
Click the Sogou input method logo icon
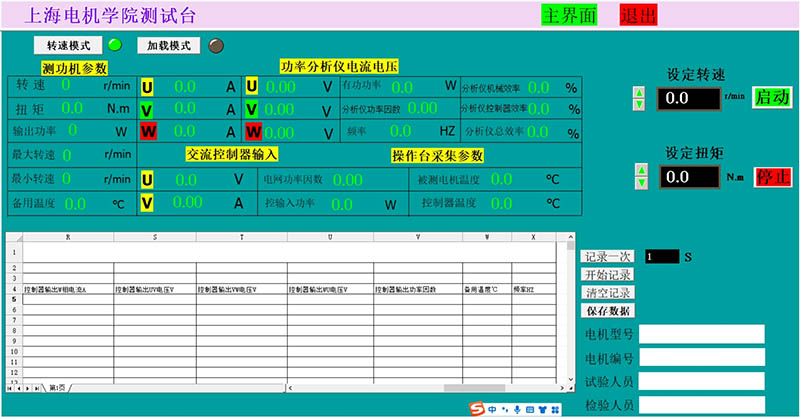(478, 408)
